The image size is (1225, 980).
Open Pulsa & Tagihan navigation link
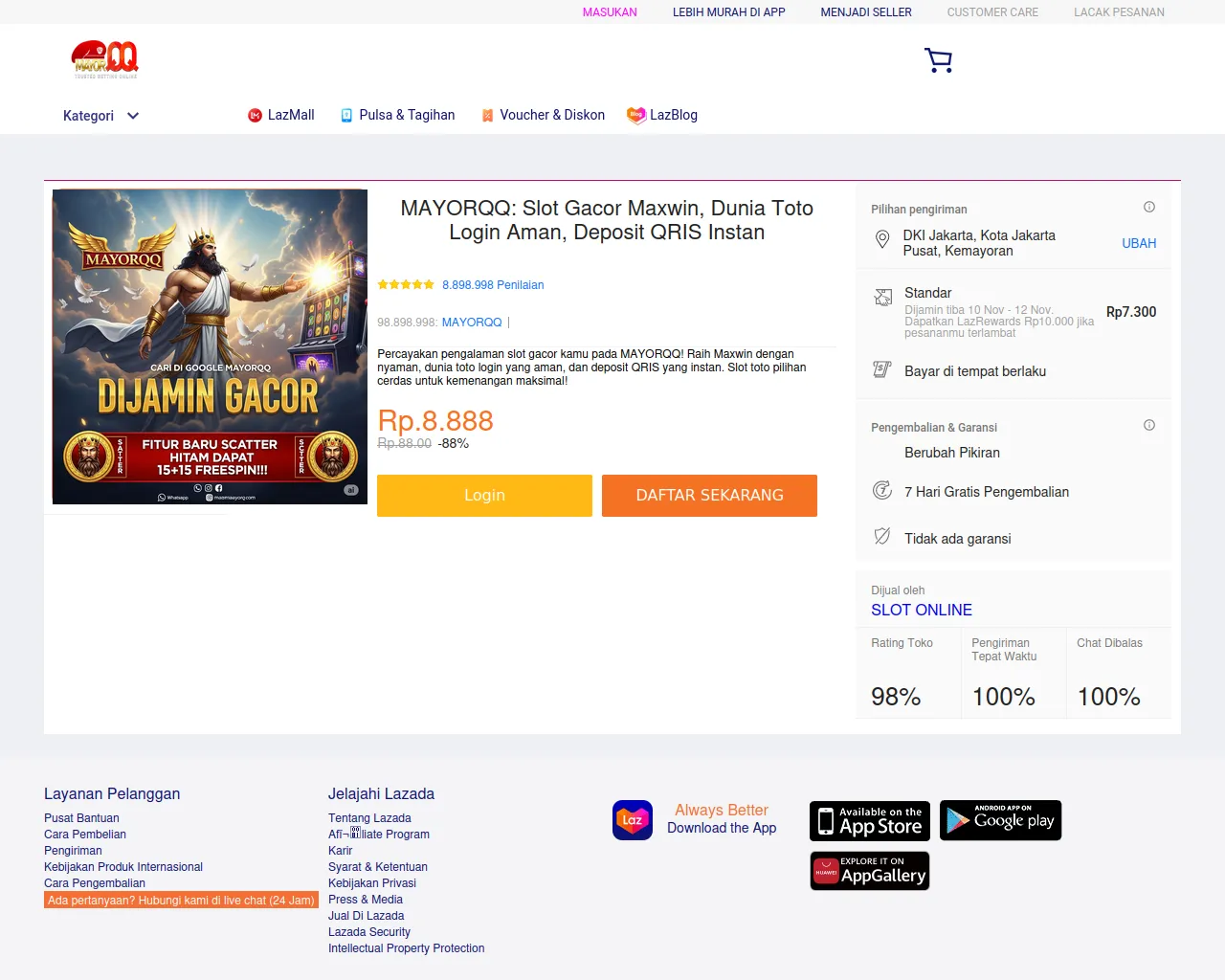point(407,115)
